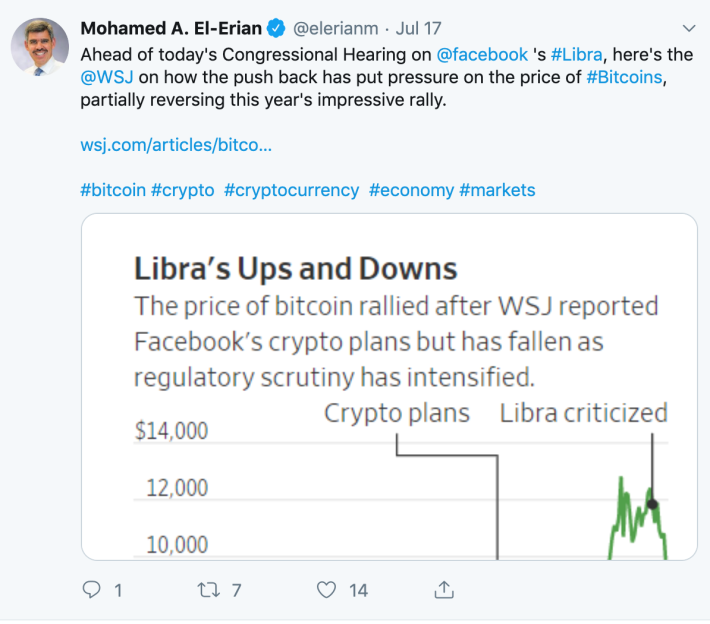Click the reply speech bubble icon
The height and width of the screenshot is (624, 710).
point(91,590)
